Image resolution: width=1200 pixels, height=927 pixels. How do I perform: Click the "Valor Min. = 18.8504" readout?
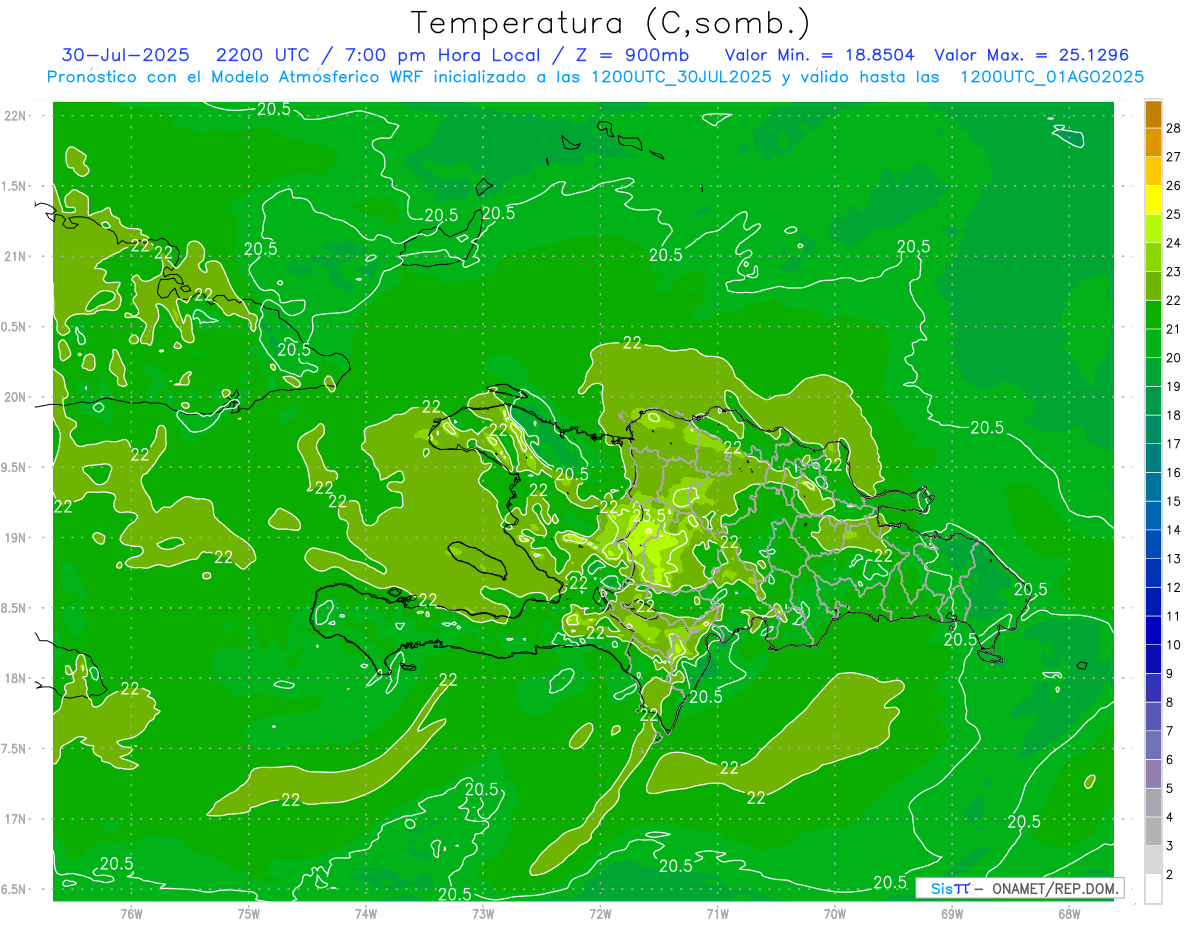pos(821,55)
